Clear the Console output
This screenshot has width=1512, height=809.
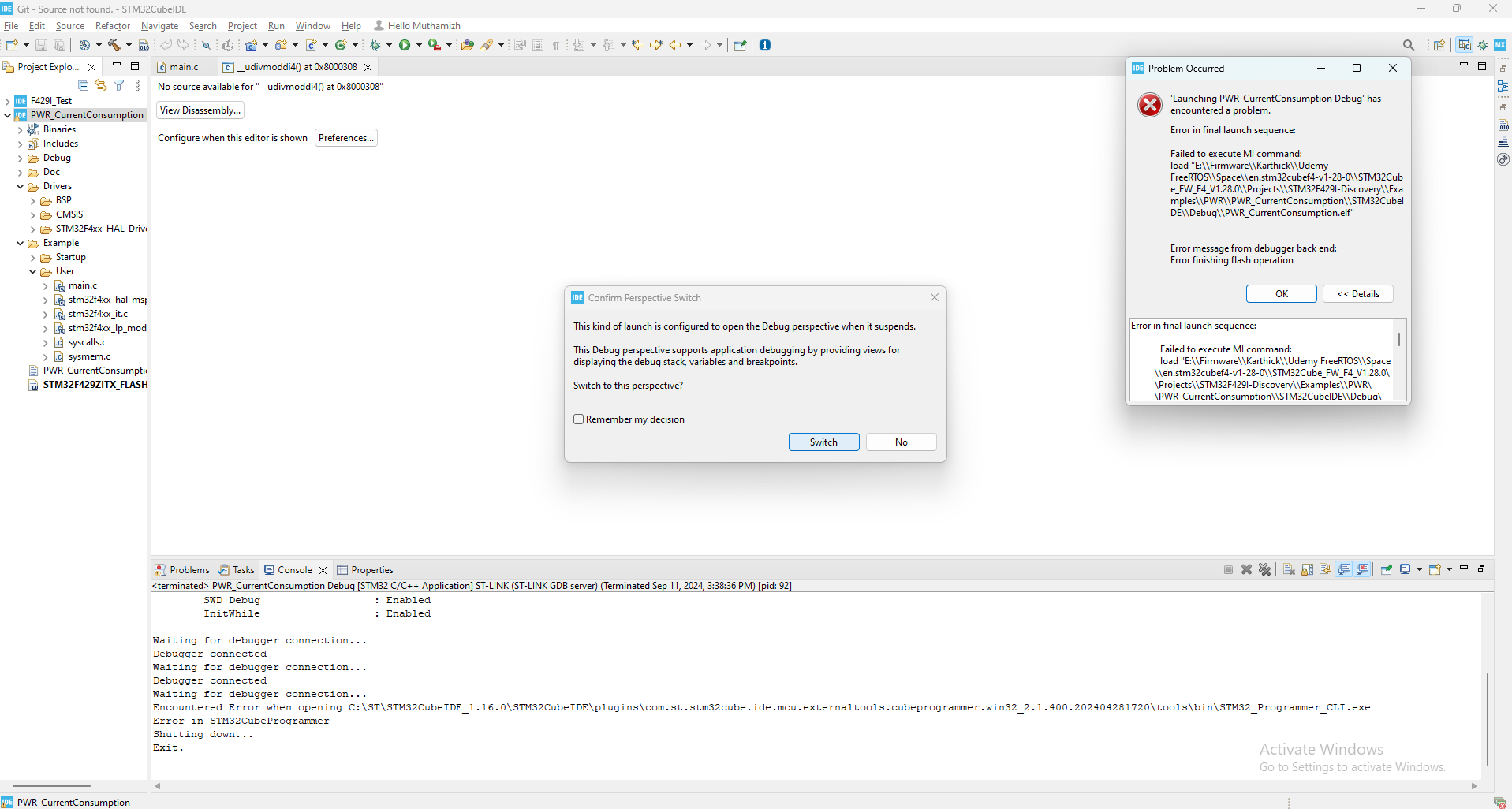1289,569
